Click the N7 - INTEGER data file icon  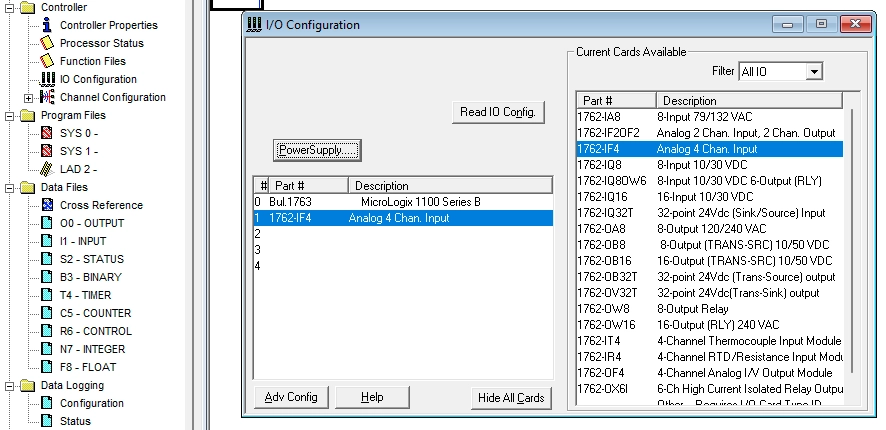(x=47, y=350)
